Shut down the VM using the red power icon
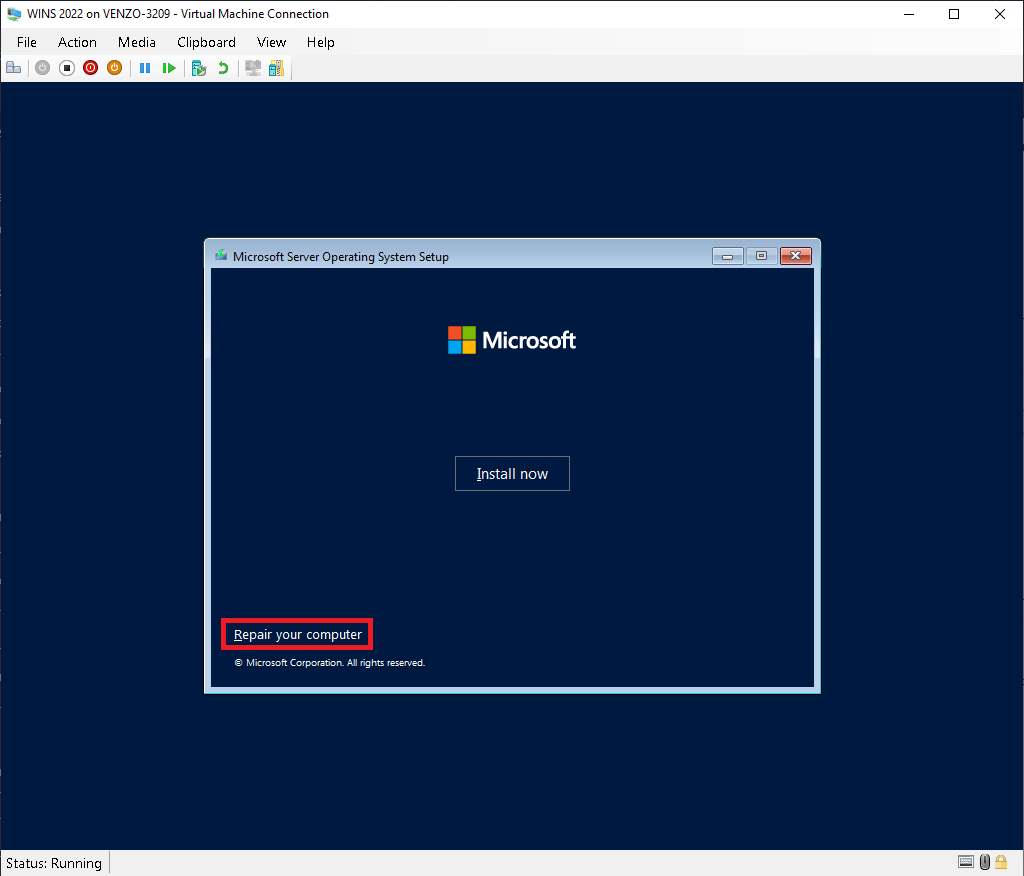Viewport: 1024px width, 876px height. coord(91,68)
